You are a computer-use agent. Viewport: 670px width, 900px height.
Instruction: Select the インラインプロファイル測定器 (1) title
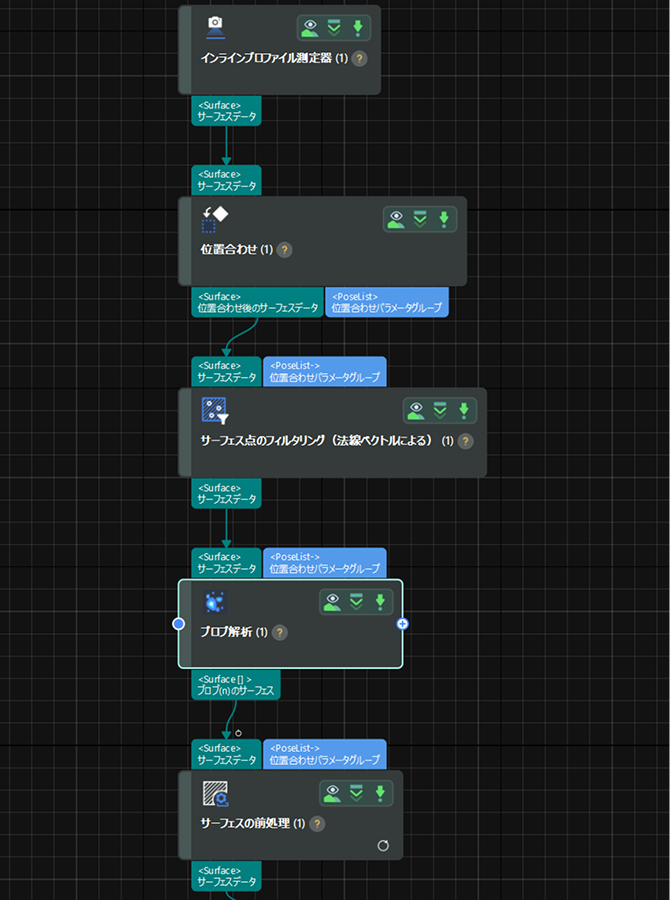coord(274,59)
